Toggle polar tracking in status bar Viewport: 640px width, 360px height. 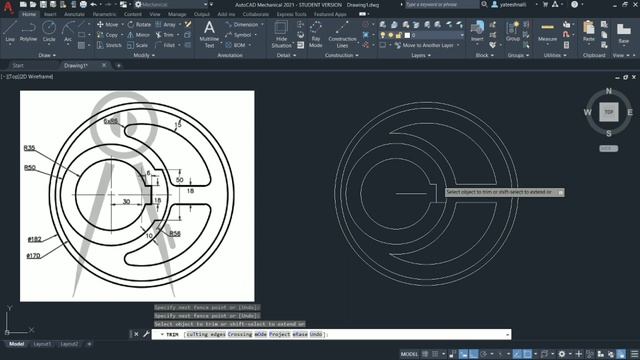click(484, 354)
